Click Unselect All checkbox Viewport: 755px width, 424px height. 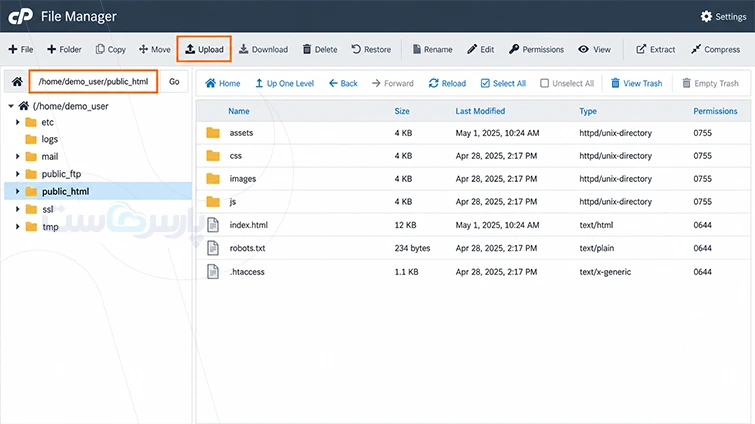(544, 83)
